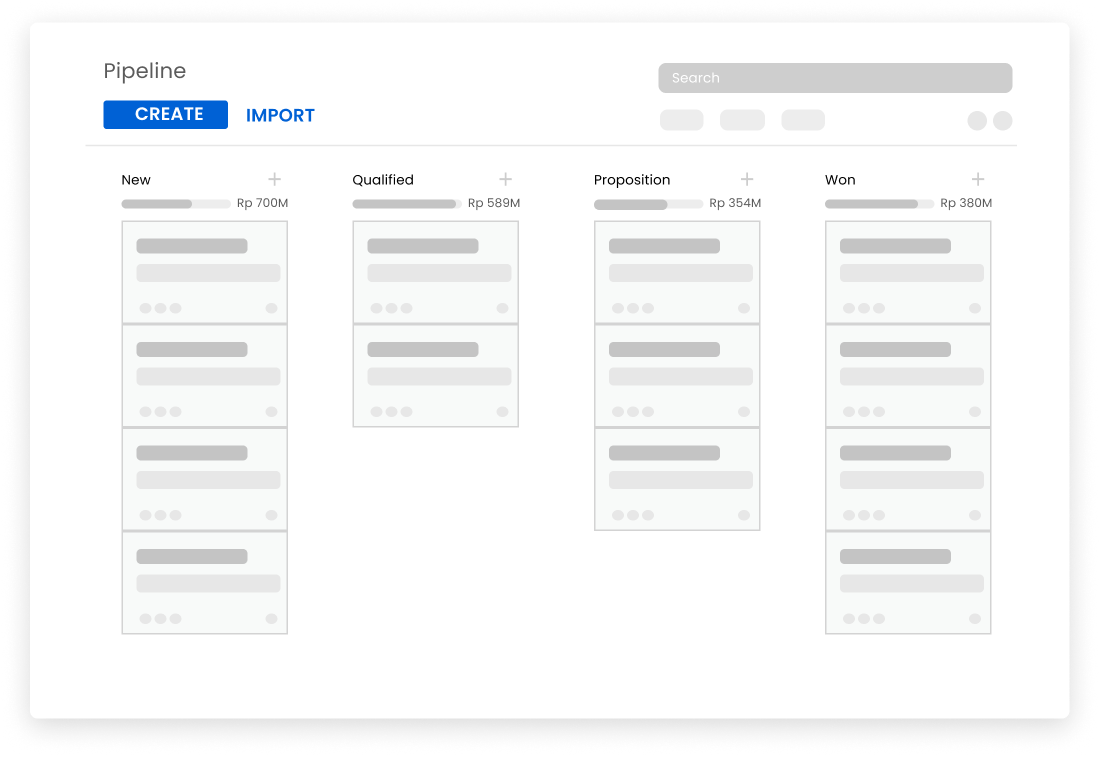The width and height of the screenshot is (1100, 757).
Task: Open the IMPORT link
Action: [x=280, y=116]
